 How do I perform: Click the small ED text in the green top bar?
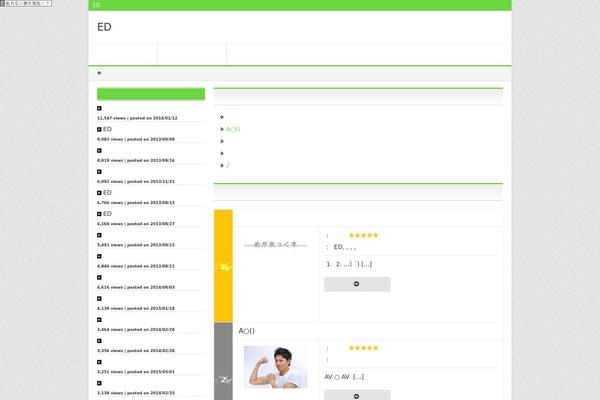click(96, 5)
